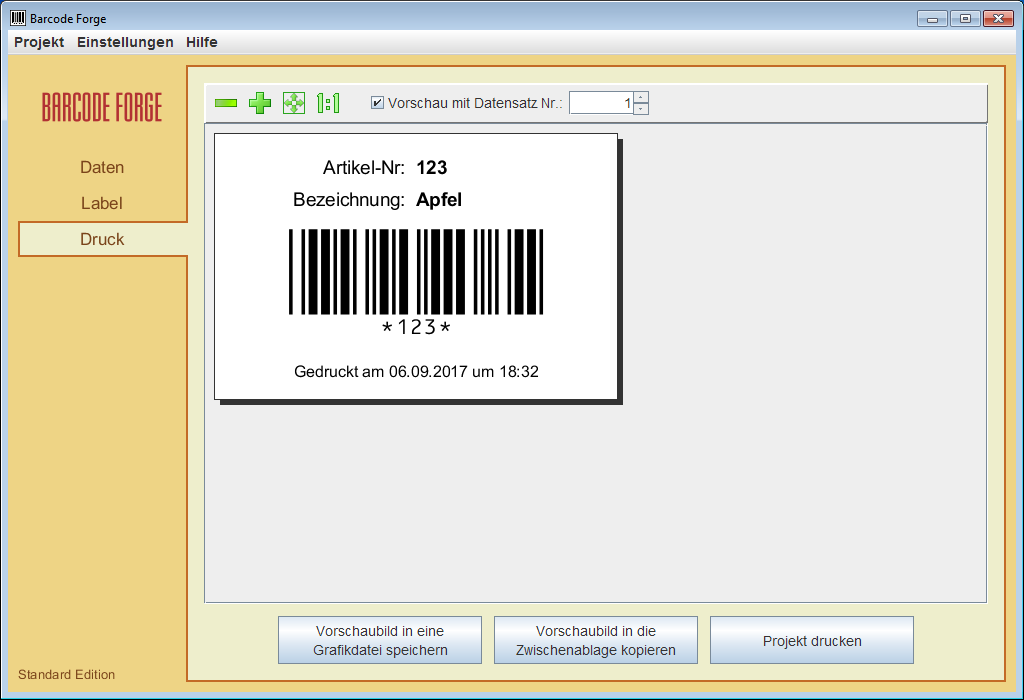This screenshot has height=700, width=1024.
Task: Click the Gedruckt am 06.09.2017 text
Action: [416, 372]
